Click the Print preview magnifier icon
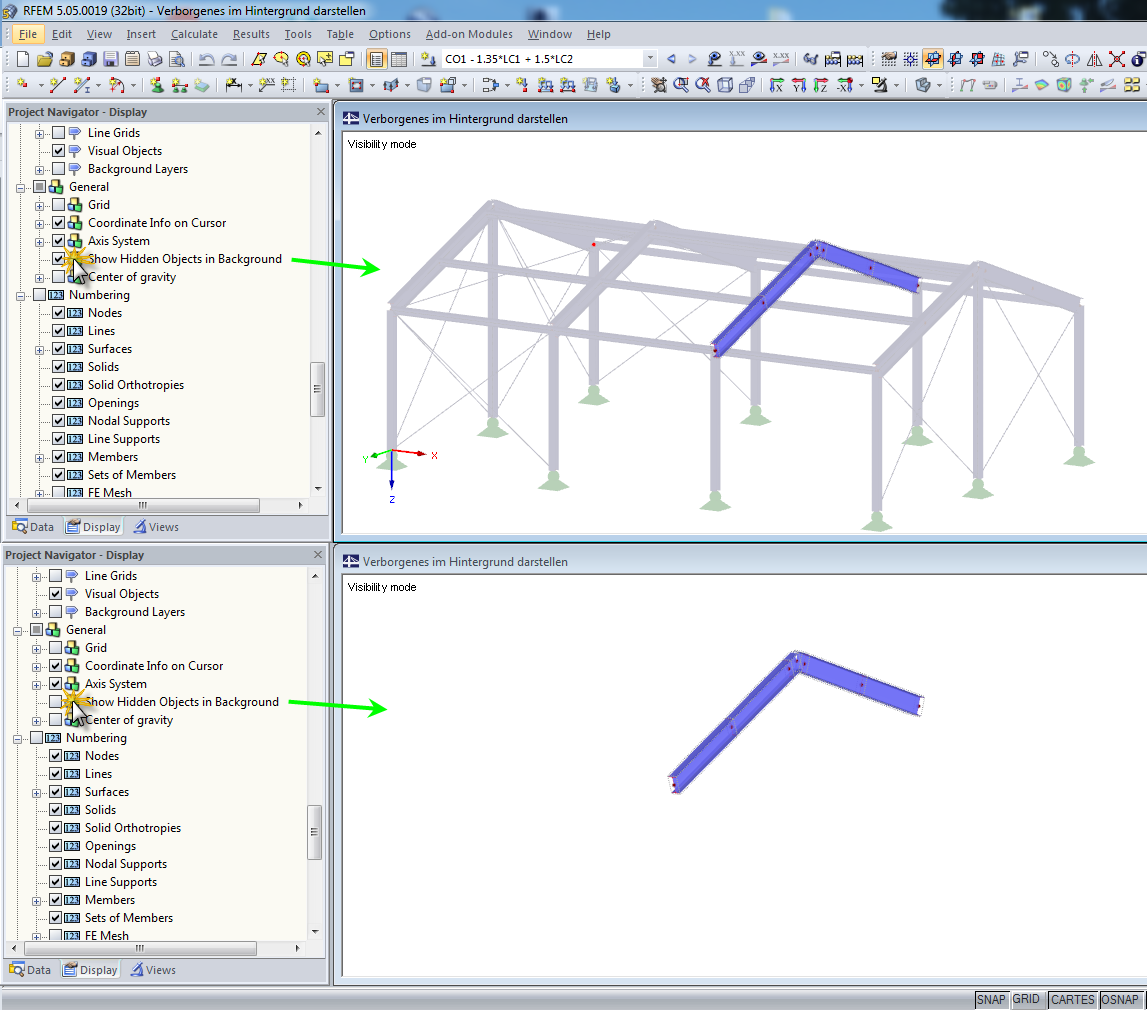The height and width of the screenshot is (1010, 1147). [176, 59]
